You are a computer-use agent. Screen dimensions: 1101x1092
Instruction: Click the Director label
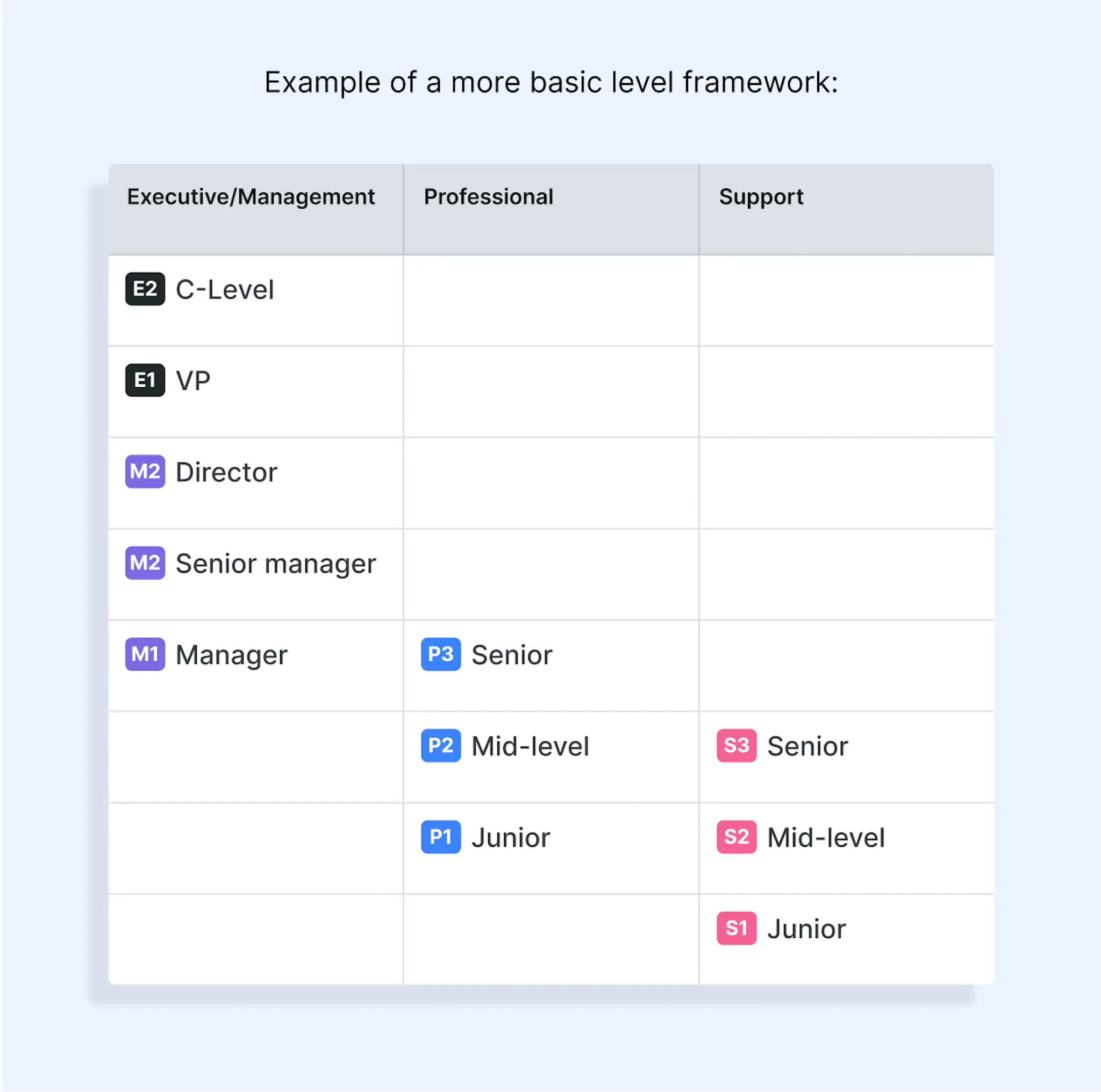226,473
